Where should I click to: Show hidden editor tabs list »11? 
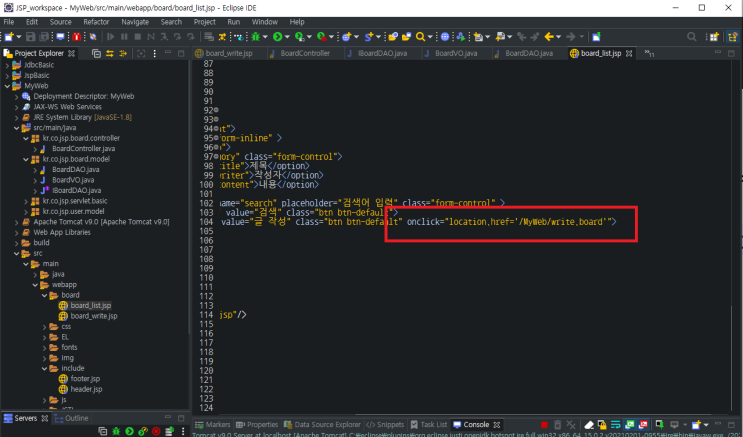tap(649, 54)
